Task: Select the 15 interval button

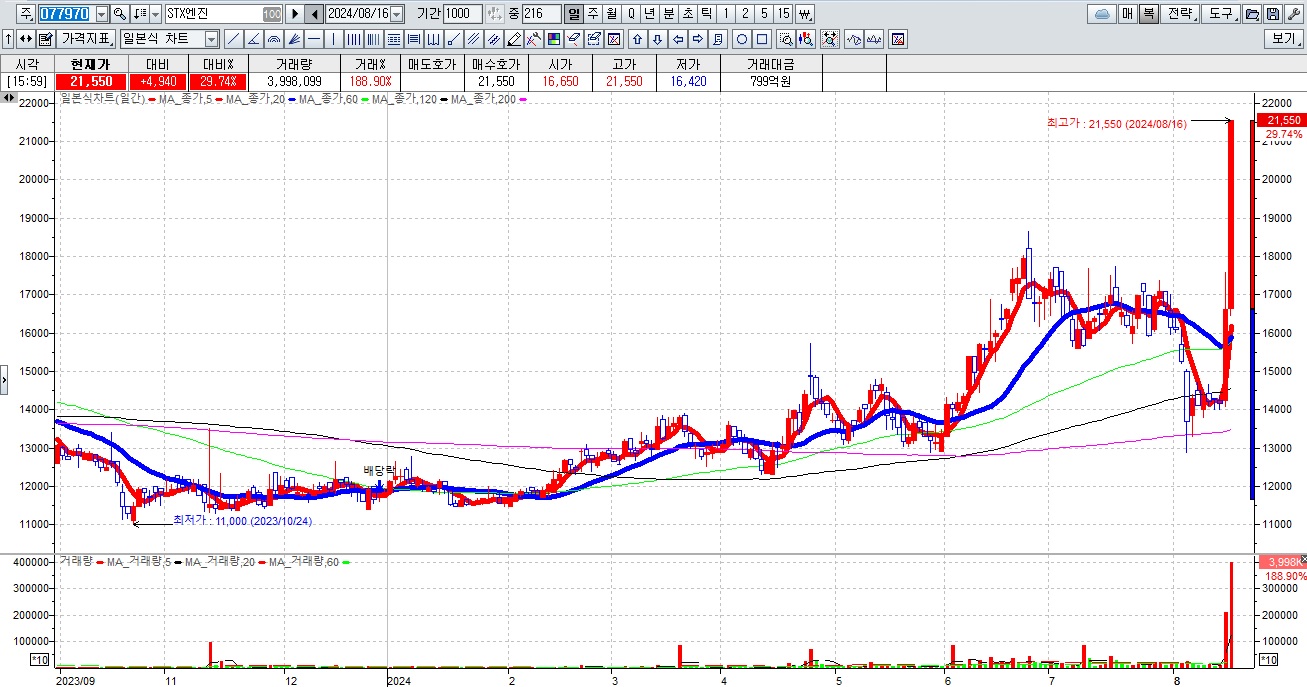Action: 783,14
